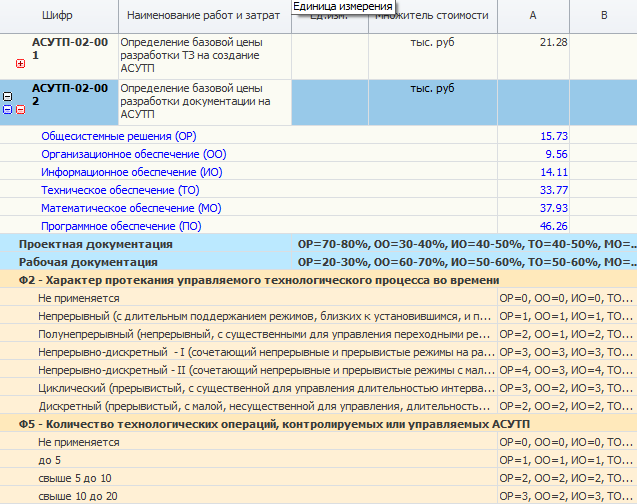This screenshot has width=637, height=504.
Task: Click value 33.77
Action: [554, 190]
